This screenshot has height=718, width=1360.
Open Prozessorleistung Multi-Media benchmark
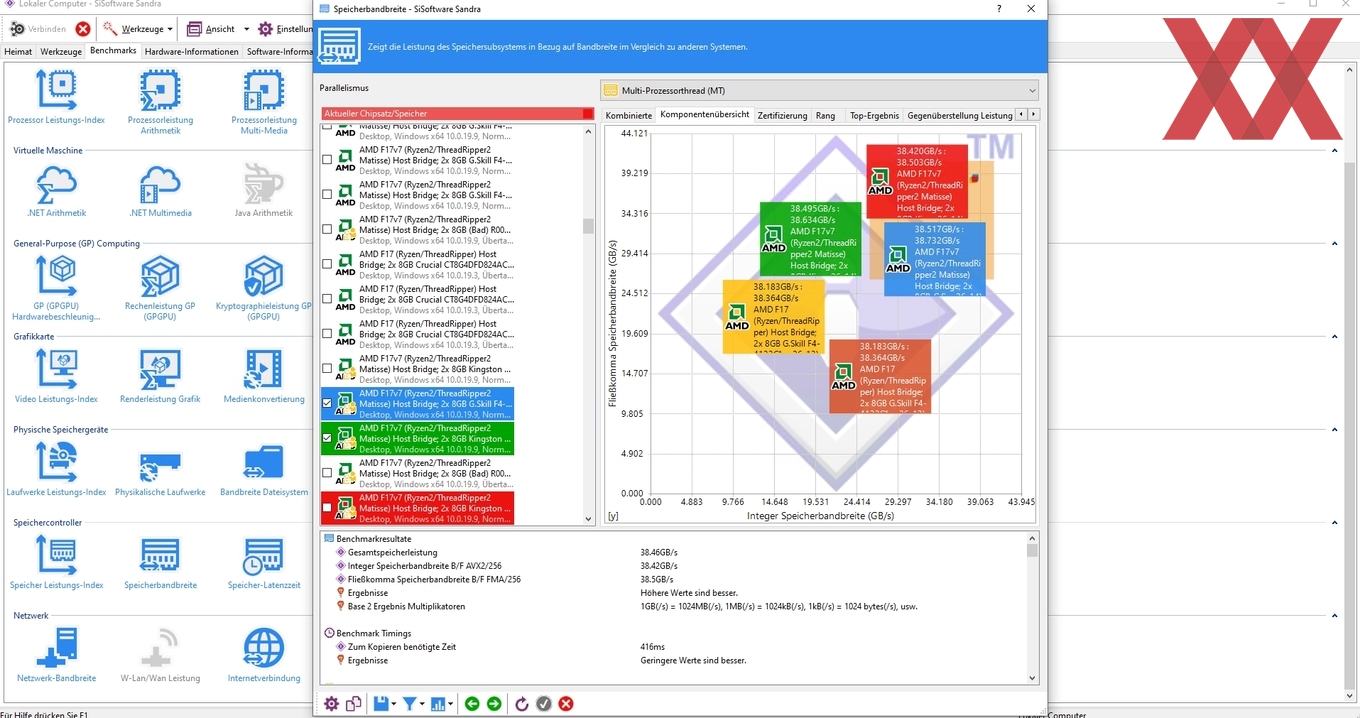tap(264, 103)
